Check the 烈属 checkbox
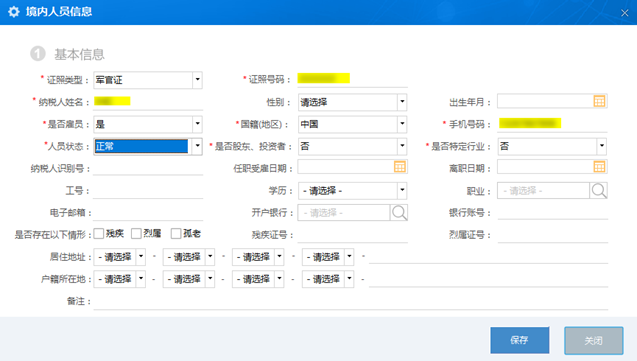The image size is (637, 361). tap(136, 233)
